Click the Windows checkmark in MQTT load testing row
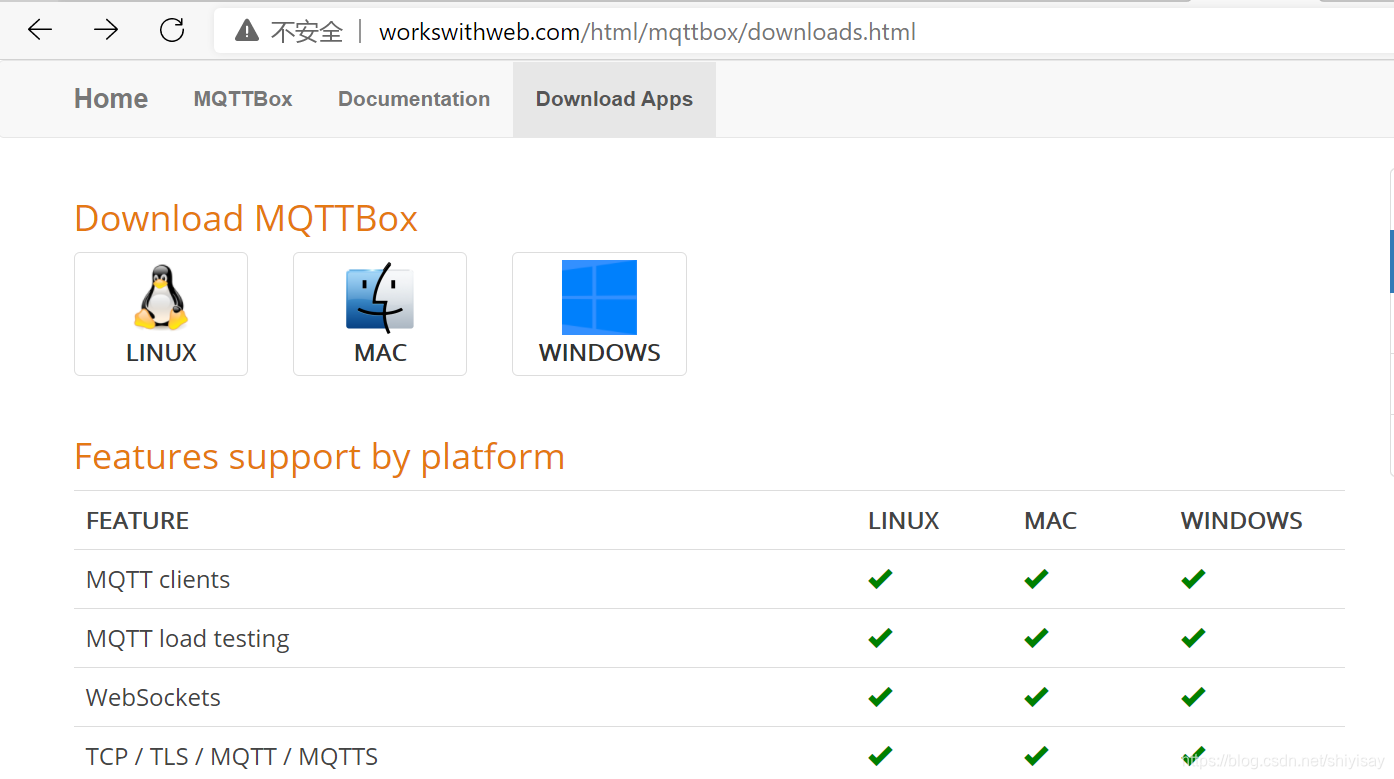Image resolution: width=1394 pixels, height=779 pixels. [x=1193, y=638]
